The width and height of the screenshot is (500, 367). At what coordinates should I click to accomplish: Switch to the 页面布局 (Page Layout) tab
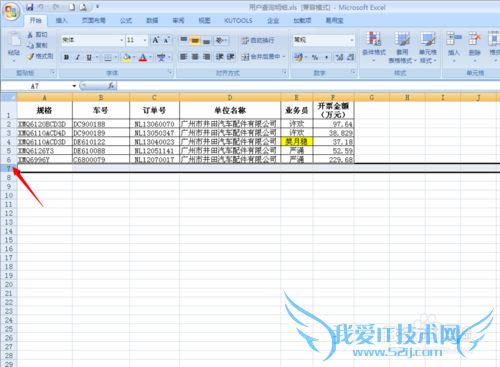point(94,21)
